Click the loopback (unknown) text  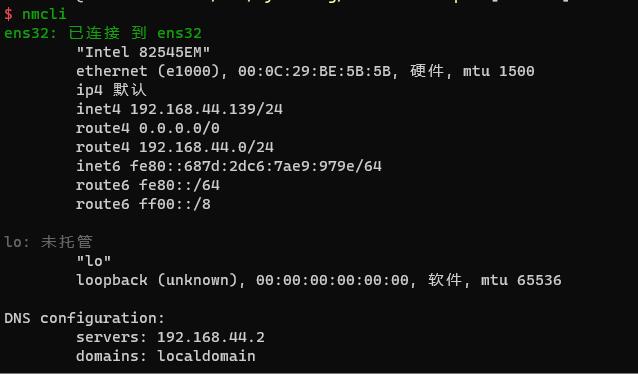click(157, 280)
